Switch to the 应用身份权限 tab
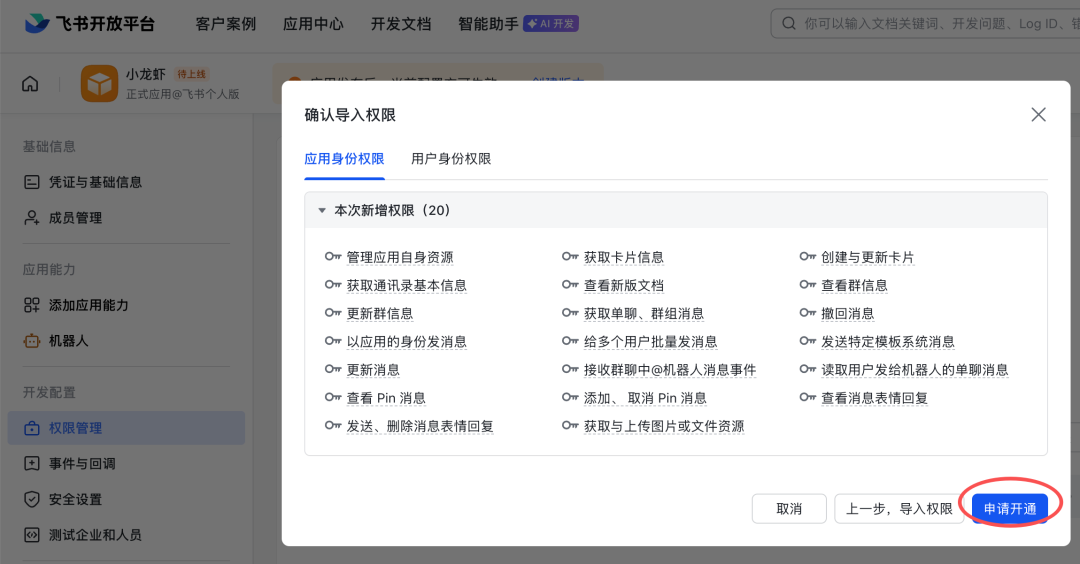 point(344,159)
